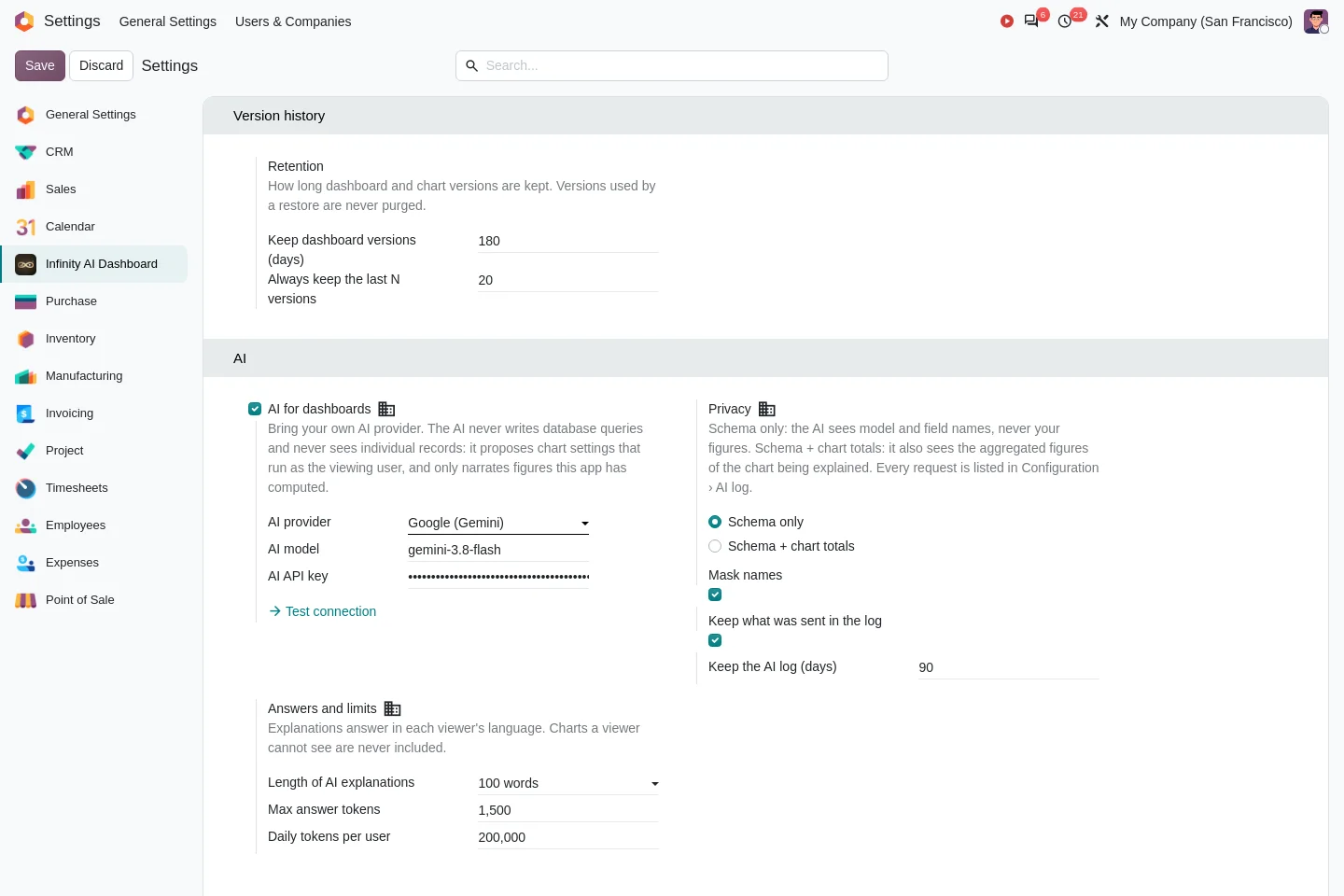Select Schema + chart totals option

(x=715, y=546)
